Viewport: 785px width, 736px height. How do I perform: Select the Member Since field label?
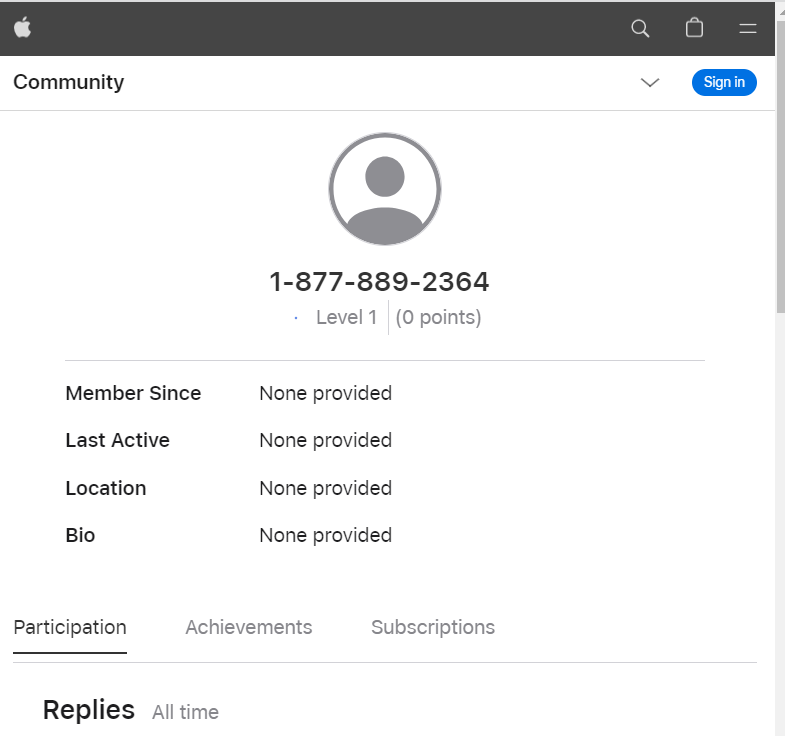coord(133,393)
